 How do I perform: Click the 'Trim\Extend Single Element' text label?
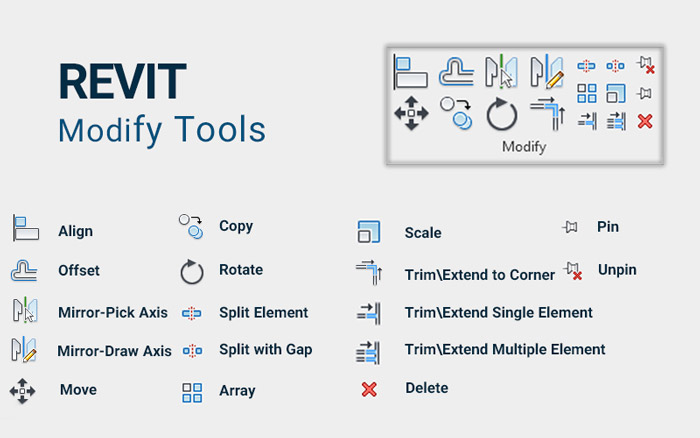499,313
